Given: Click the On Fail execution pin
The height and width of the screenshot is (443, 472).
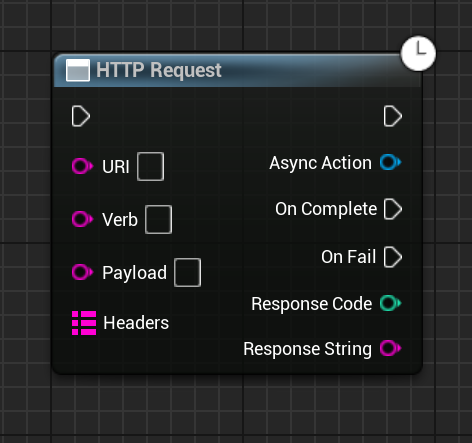Looking at the screenshot, I should click(393, 257).
